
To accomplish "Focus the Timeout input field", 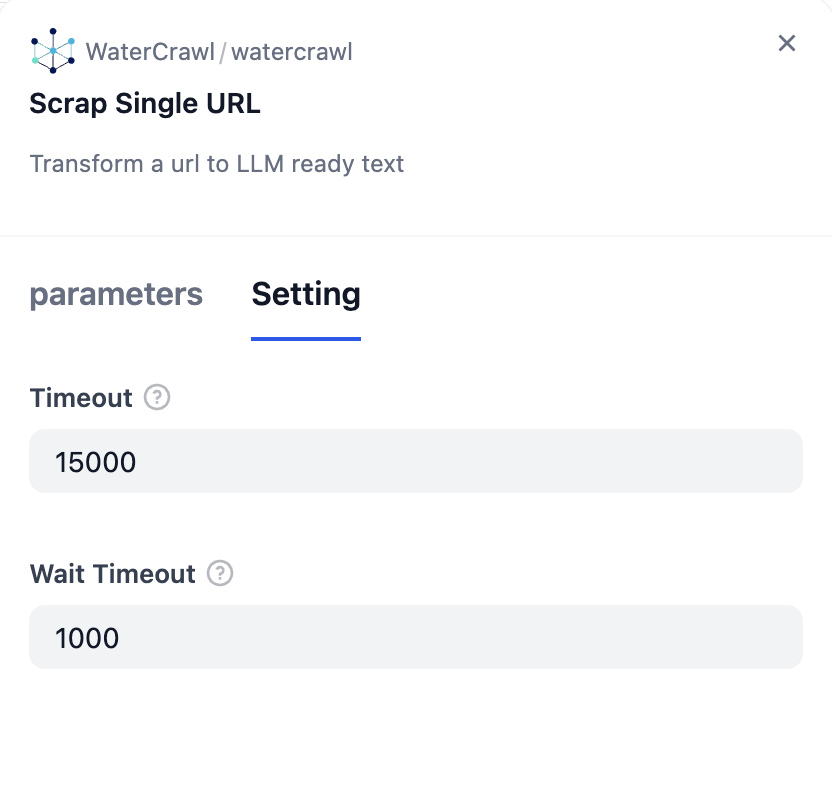I will [415, 461].
